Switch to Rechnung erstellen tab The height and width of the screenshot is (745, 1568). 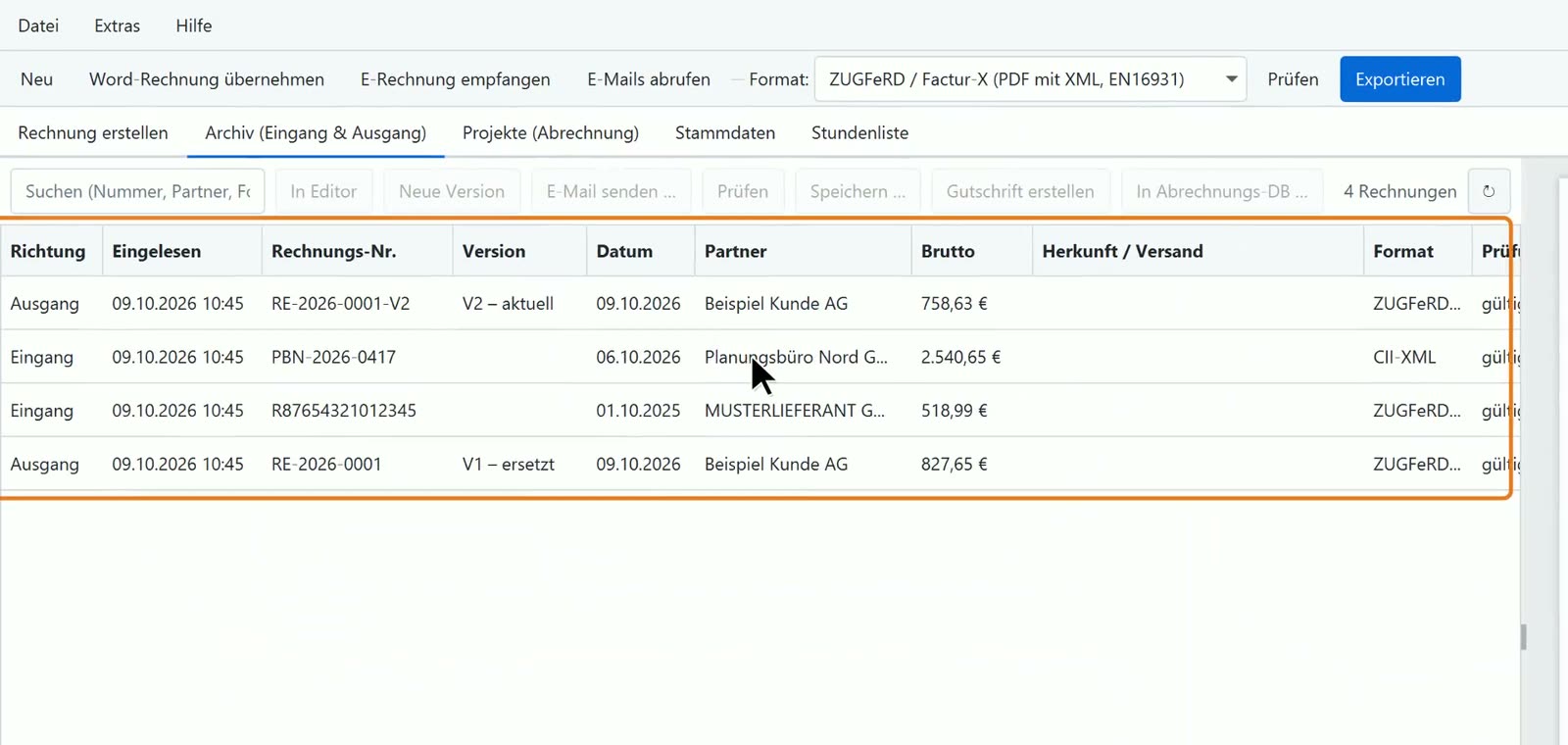[93, 132]
